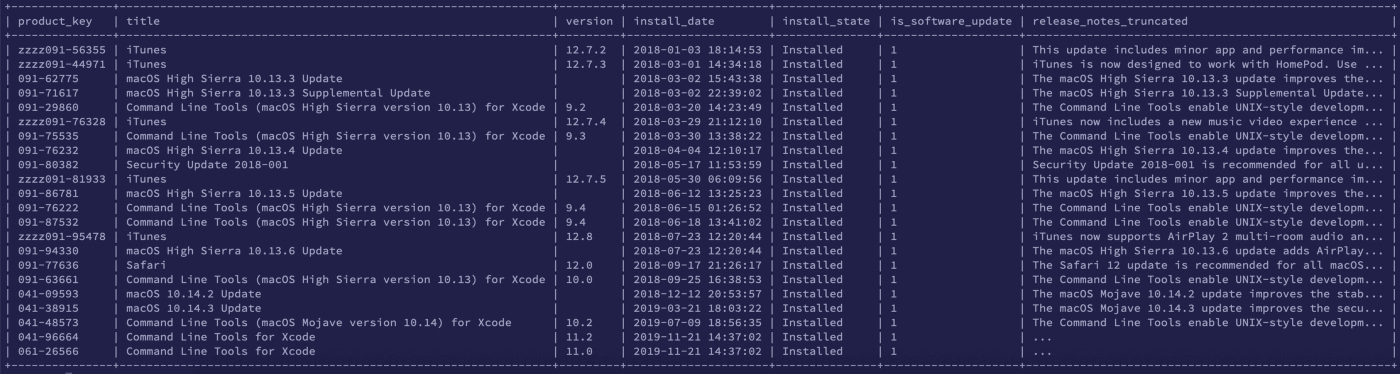This screenshot has height=374, width=1400.
Task: Click title macOS 10.14.2 Update
Action: pos(194,294)
